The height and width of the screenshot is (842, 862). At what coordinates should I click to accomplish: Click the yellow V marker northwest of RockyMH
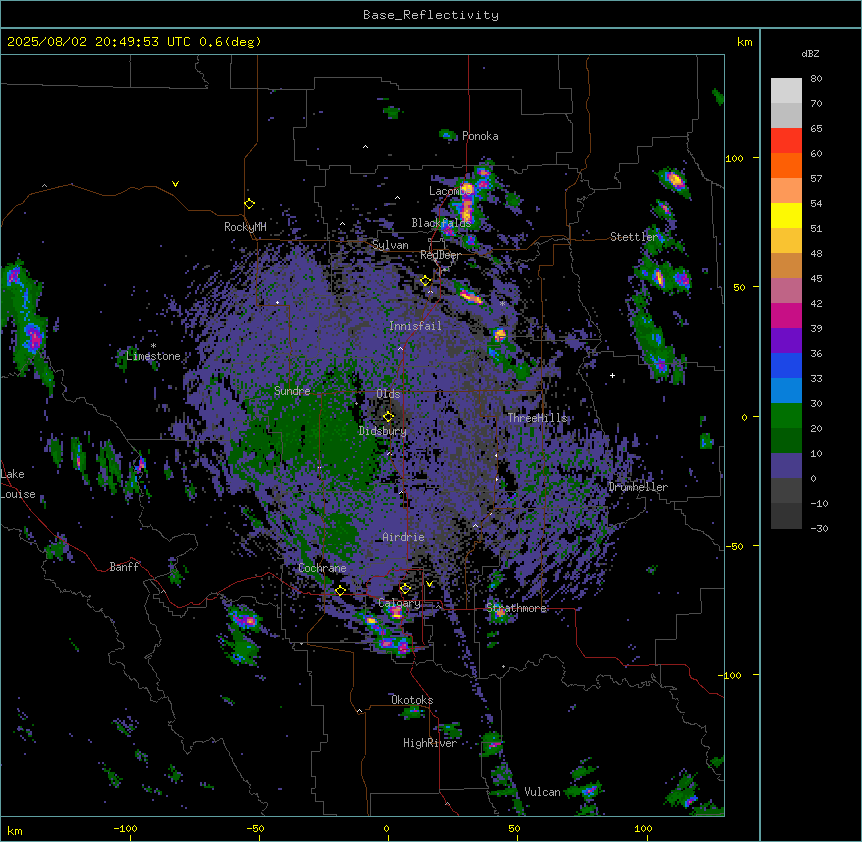click(x=175, y=184)
